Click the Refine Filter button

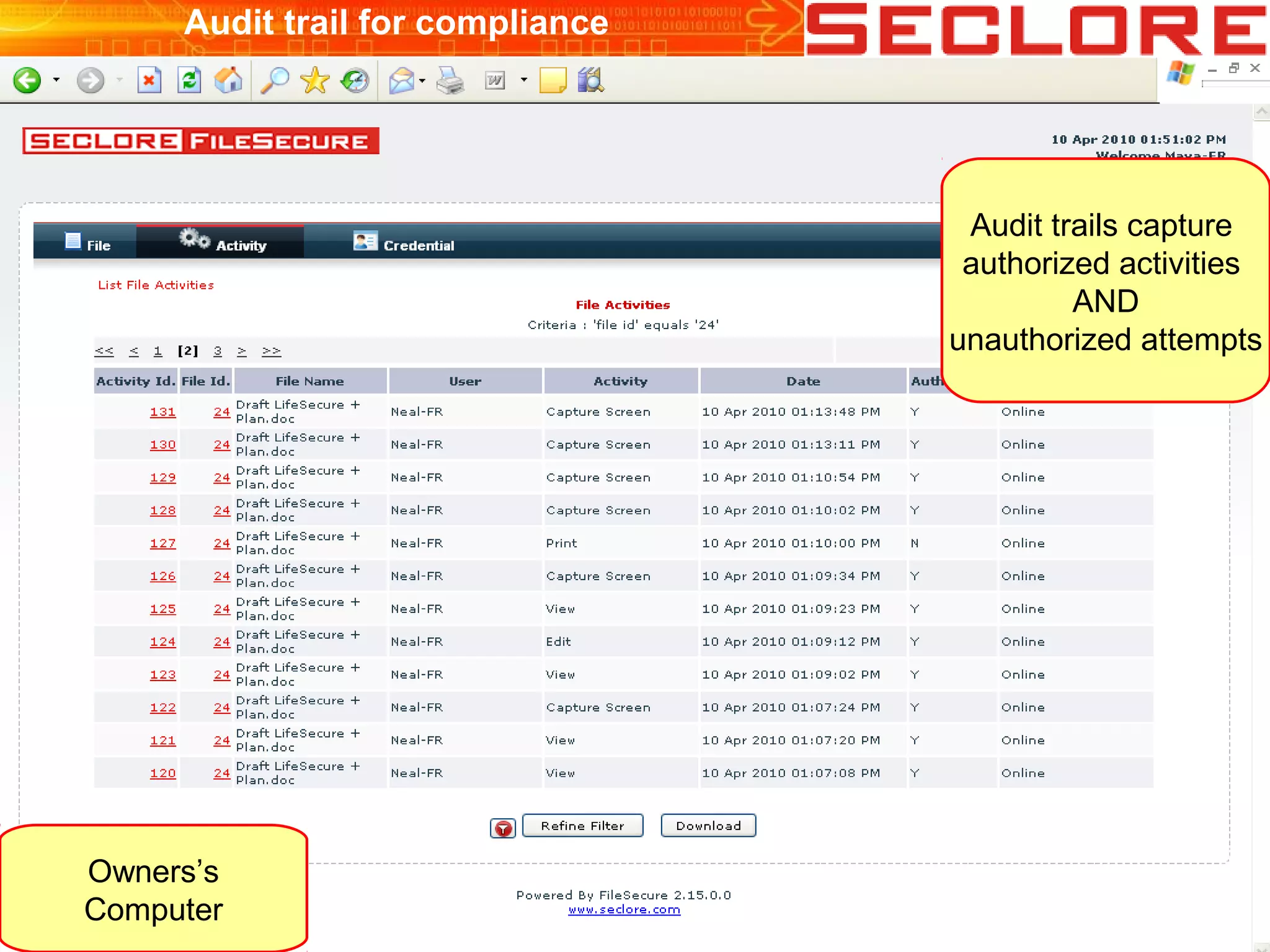coord(582,826)
